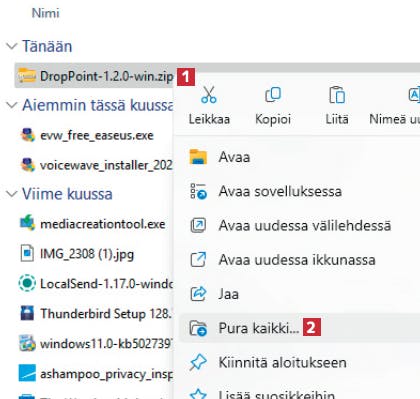The height and width of the screenshot is (399, 420).
Task: Click the LocalSend file icon
Action: point(27,283)
